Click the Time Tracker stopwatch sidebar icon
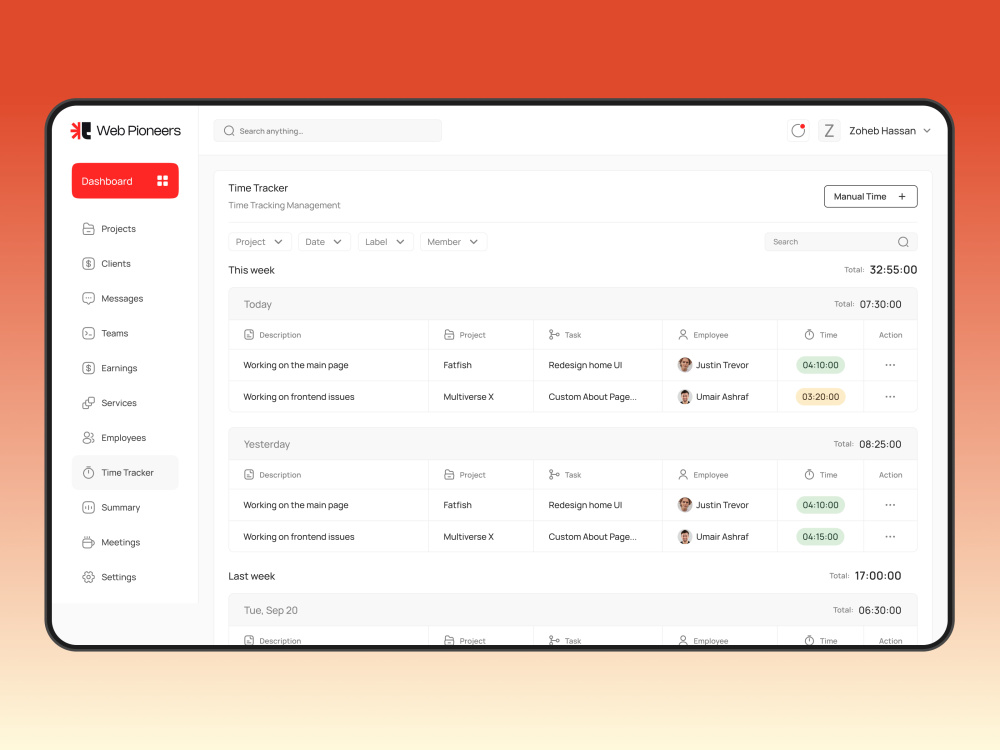The height and width of the screenshot is (750, 1000). pos(88,473)
